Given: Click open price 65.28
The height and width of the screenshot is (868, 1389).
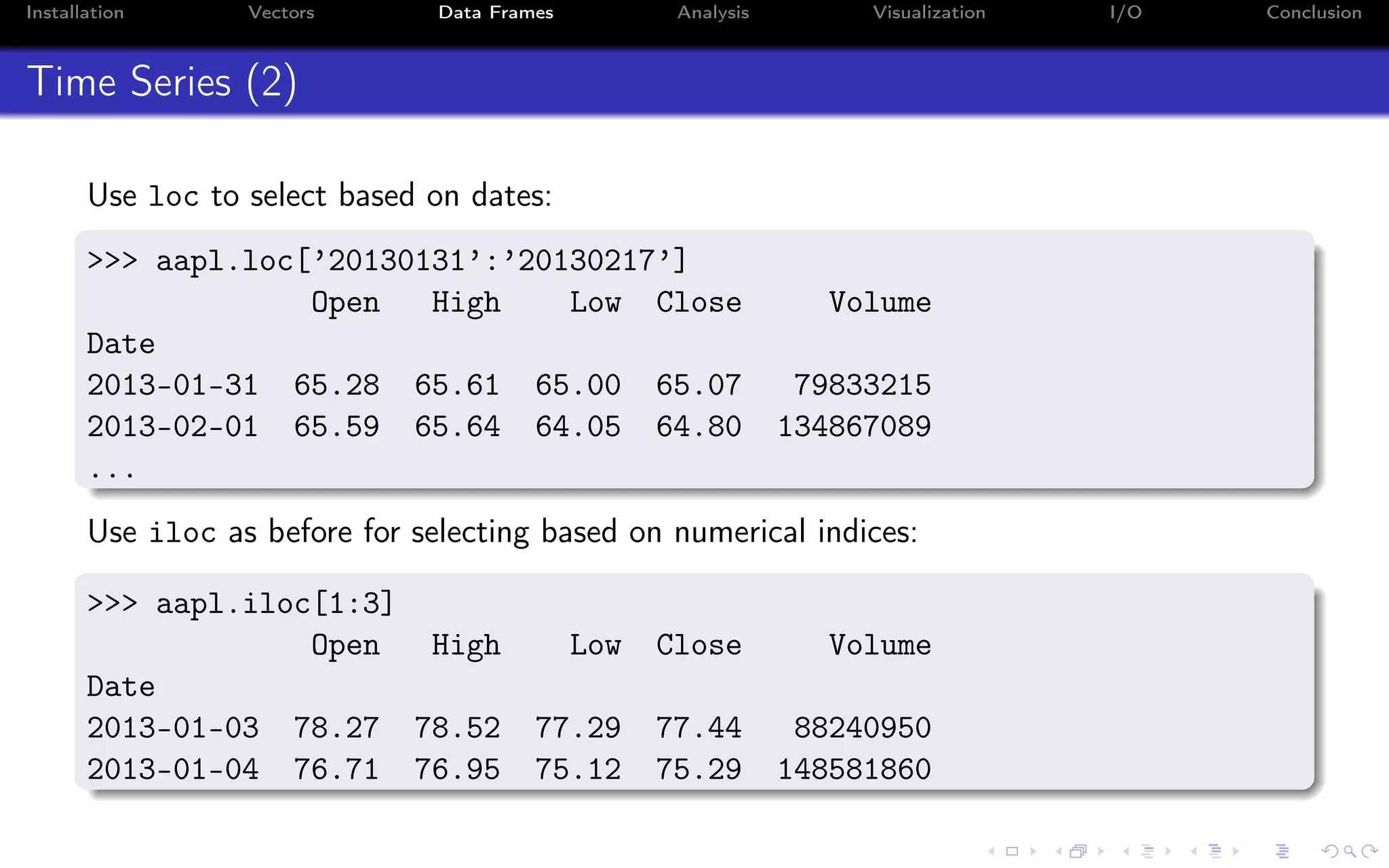Looking at the screenshot, I should 336,385.
